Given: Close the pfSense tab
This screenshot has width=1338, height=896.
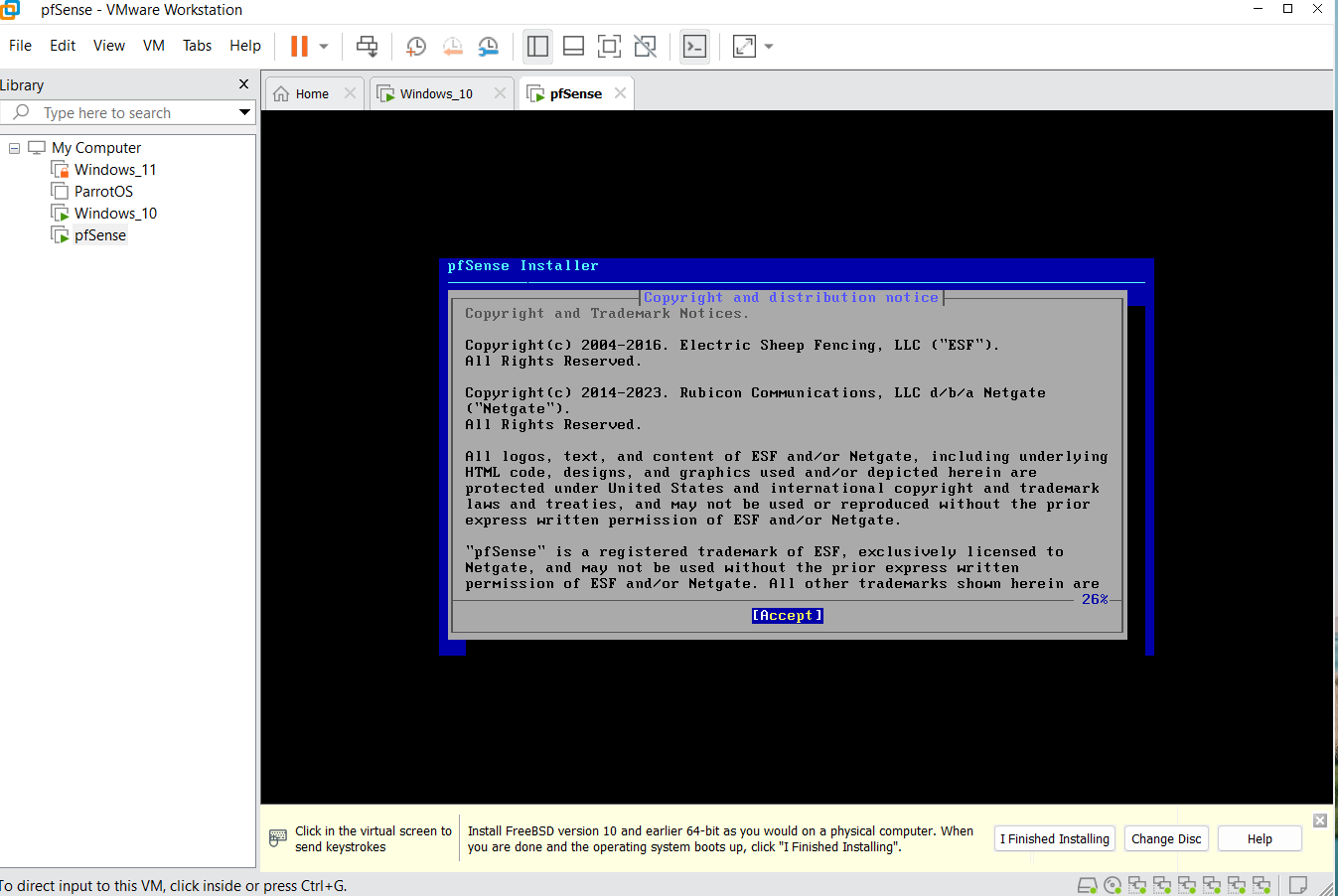Looking at the screenshot, I should (620, 92).
